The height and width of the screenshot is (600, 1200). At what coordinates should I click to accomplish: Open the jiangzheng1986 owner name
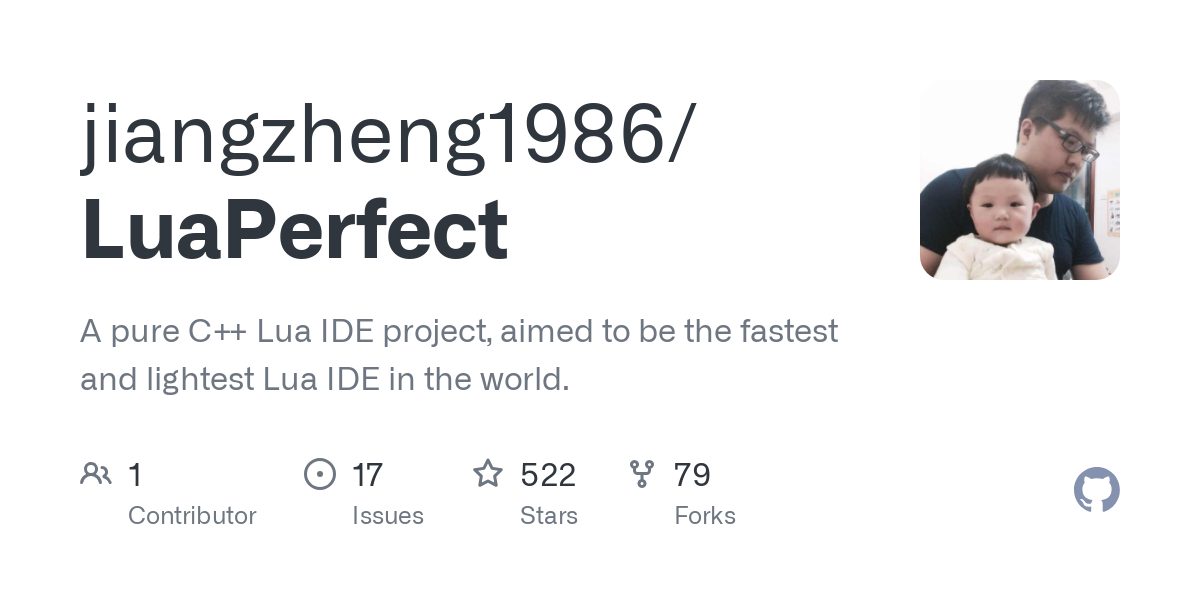pyautogui.click(x=370, y=135)
